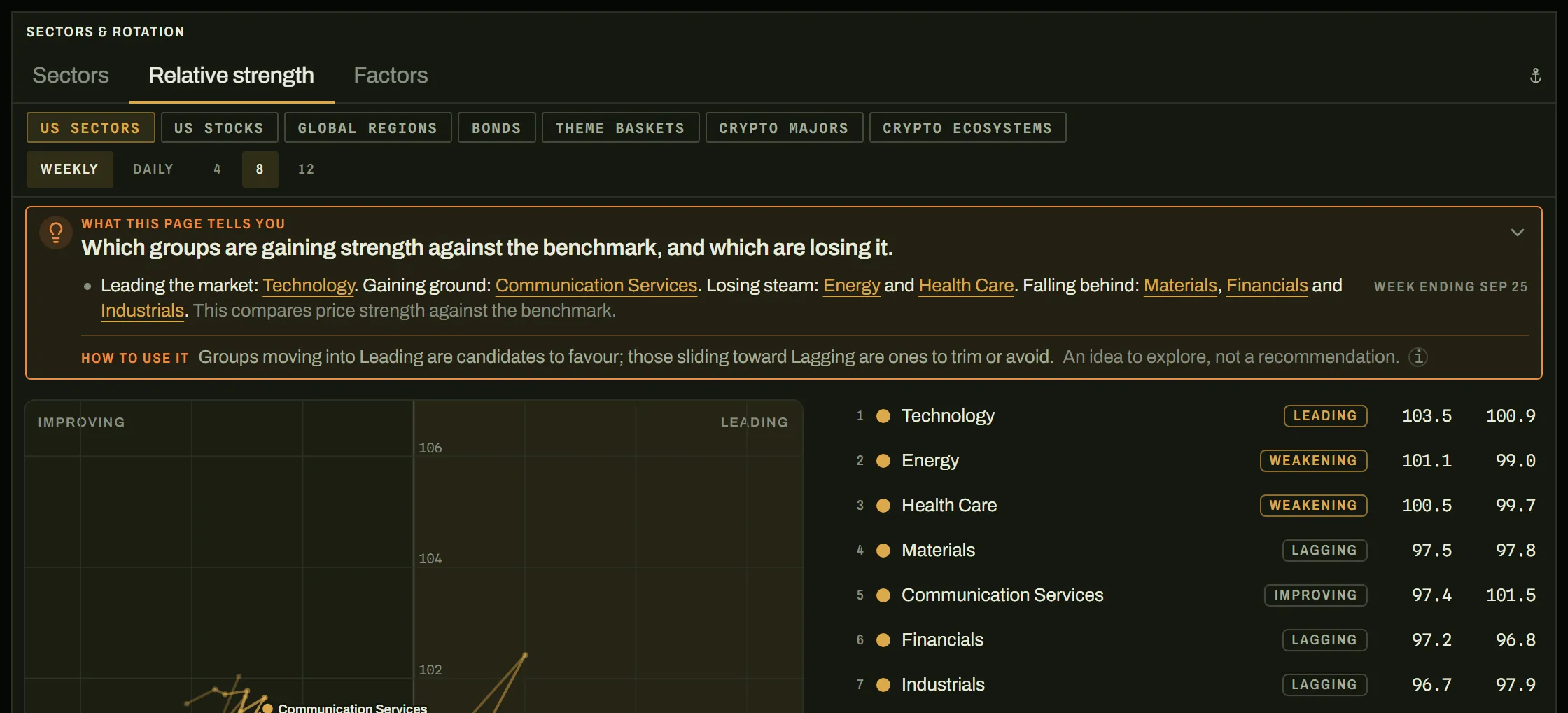
Task: Select the US Sectors filter
Action: (90, 127)
